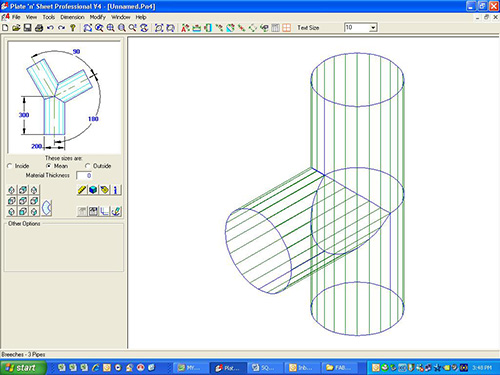
Task: Open the Dimension menu
Action: pos(72,17)
